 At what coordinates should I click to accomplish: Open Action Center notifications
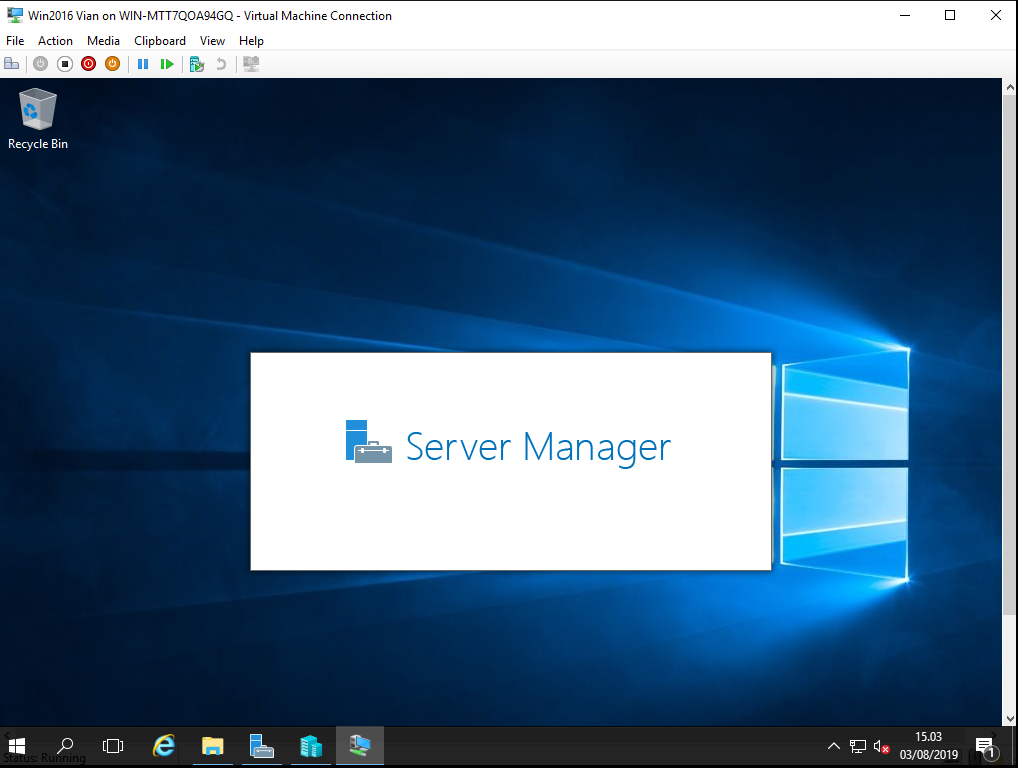(x=984, y=746)
